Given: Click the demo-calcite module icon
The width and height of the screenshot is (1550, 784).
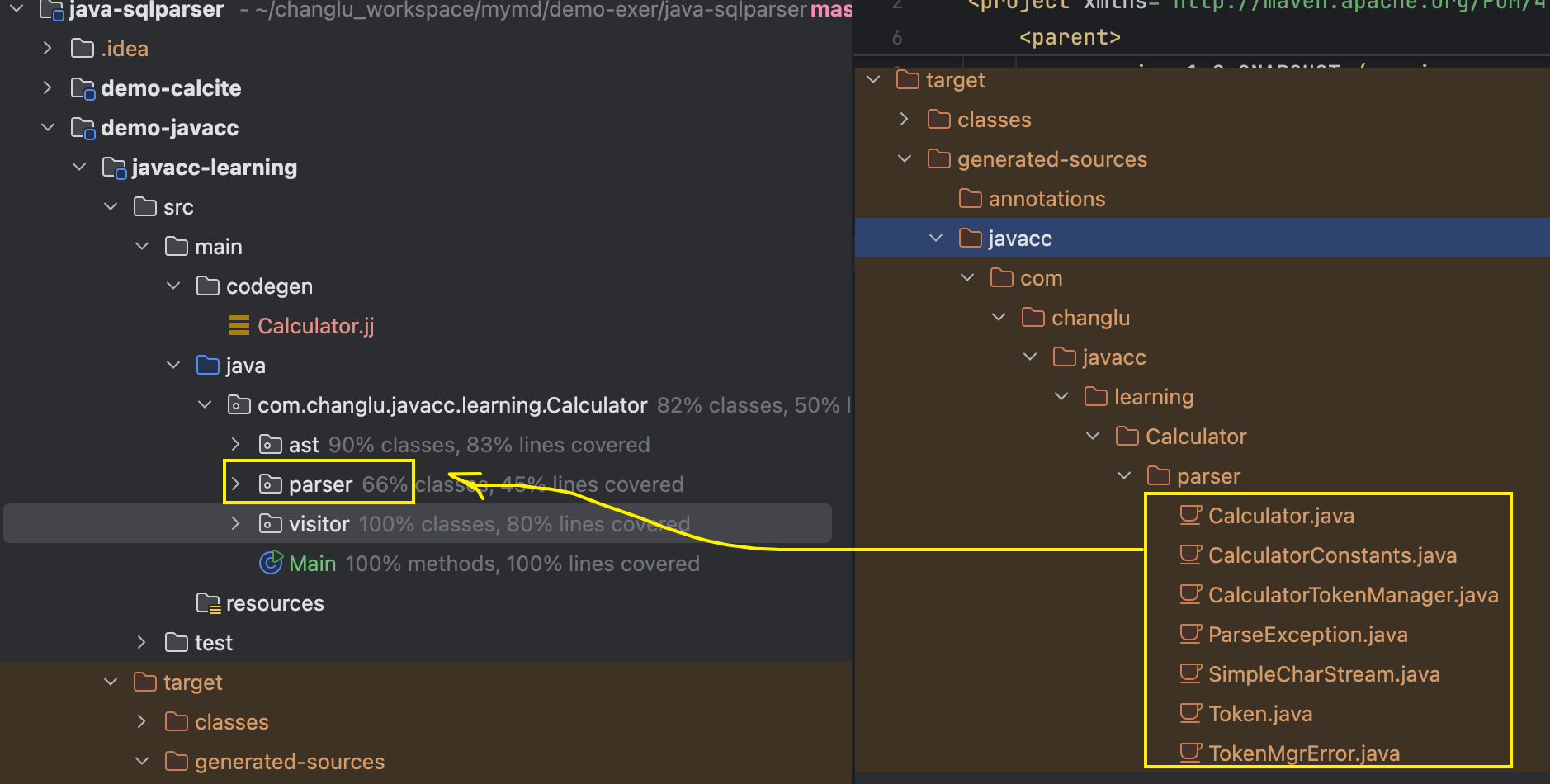Looking at the screenshot, I should [83, 88].
